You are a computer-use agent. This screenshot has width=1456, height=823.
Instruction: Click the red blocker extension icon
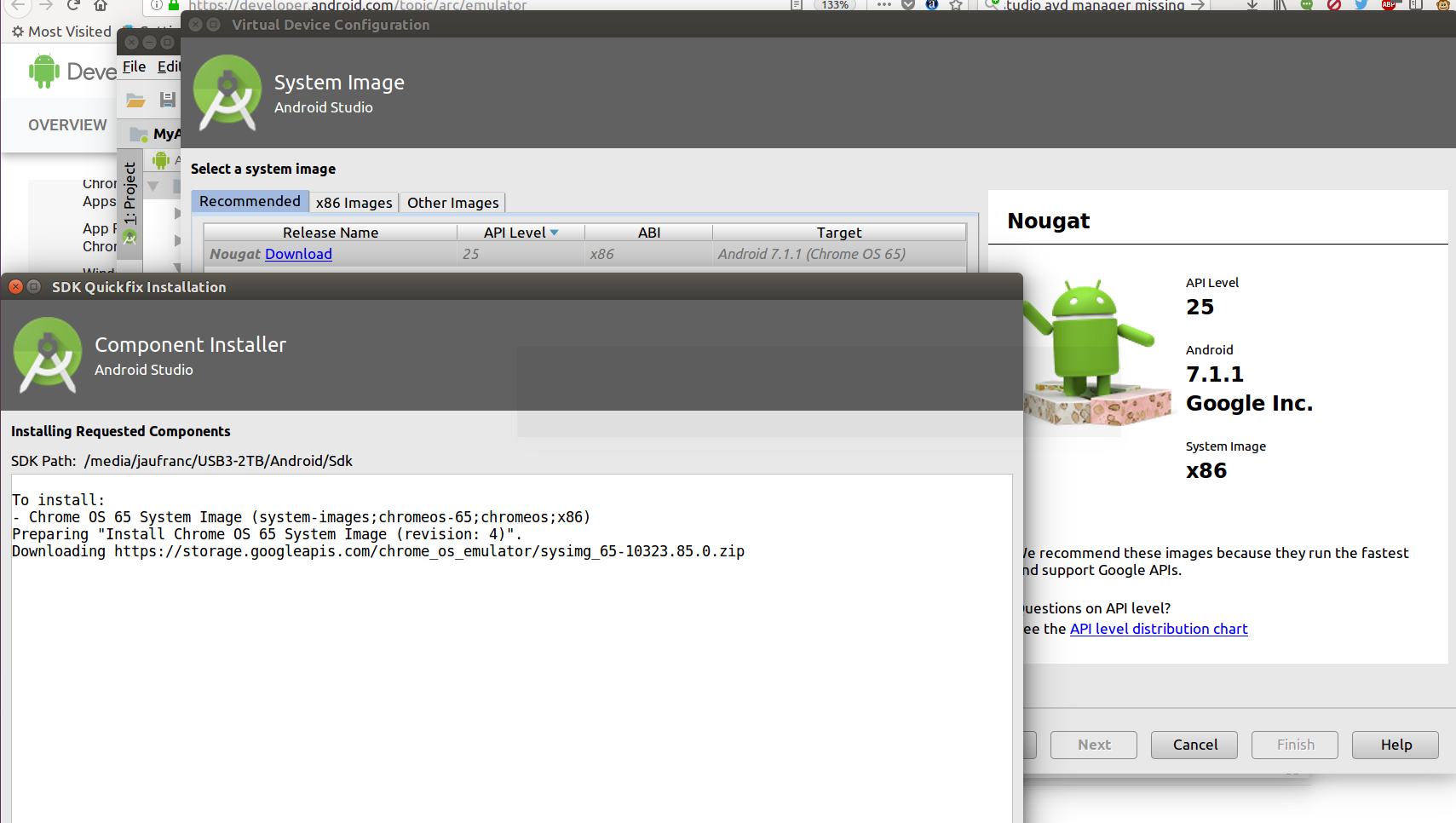tap(1334, 5)
